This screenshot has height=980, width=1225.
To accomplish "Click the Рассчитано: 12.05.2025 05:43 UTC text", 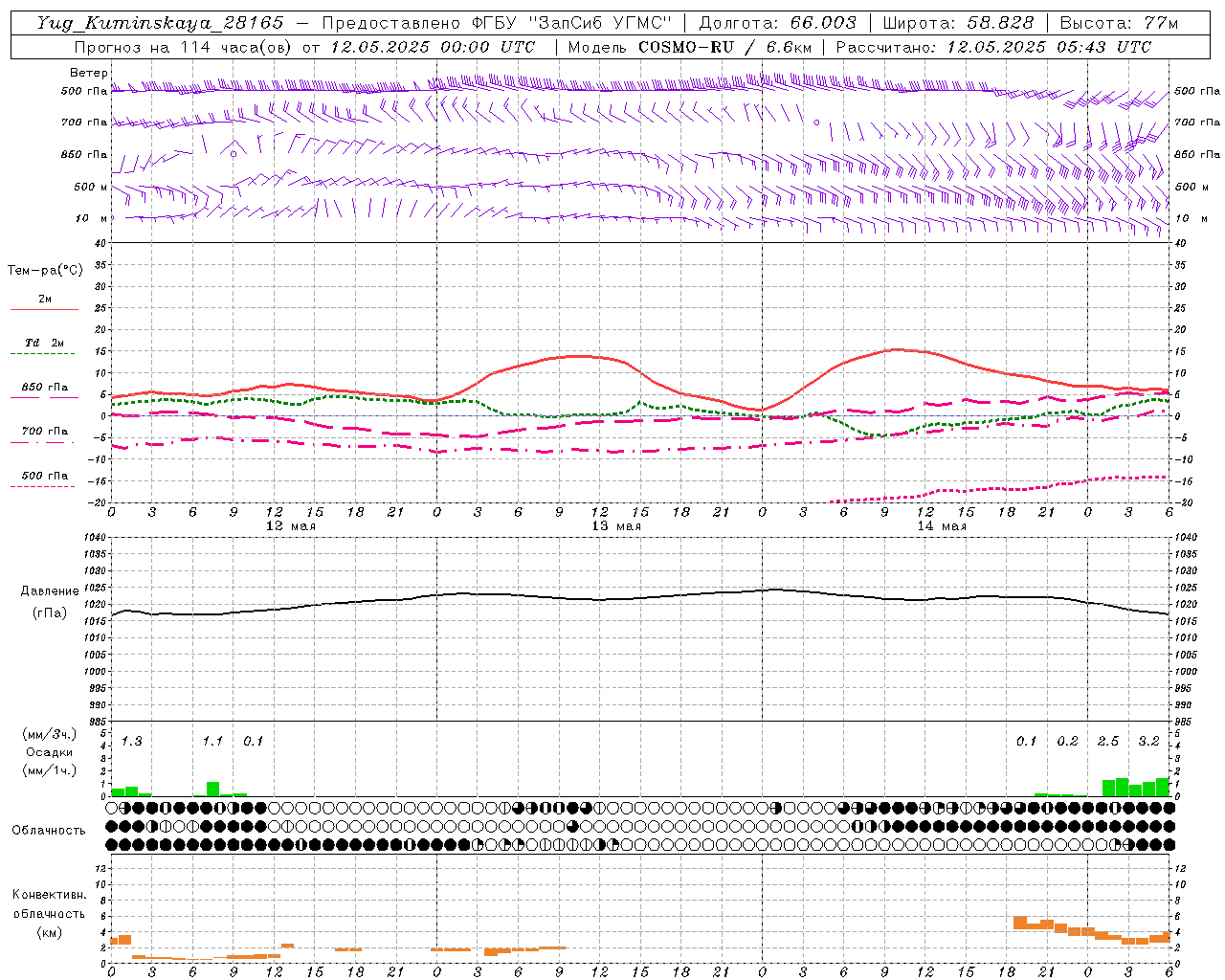I will click(x=993, y=47).
